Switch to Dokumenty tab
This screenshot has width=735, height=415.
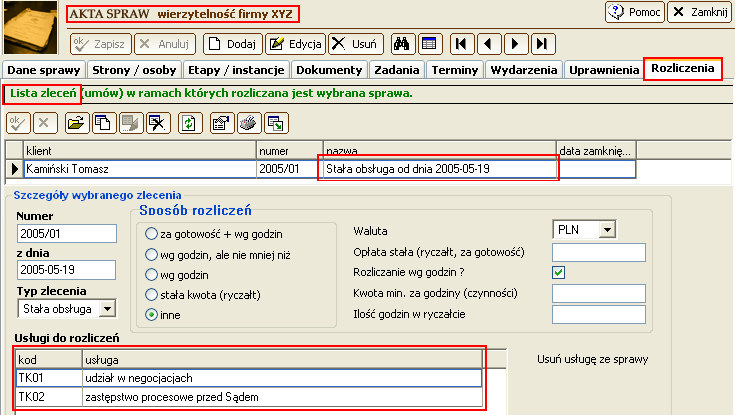tap(329, 70)
